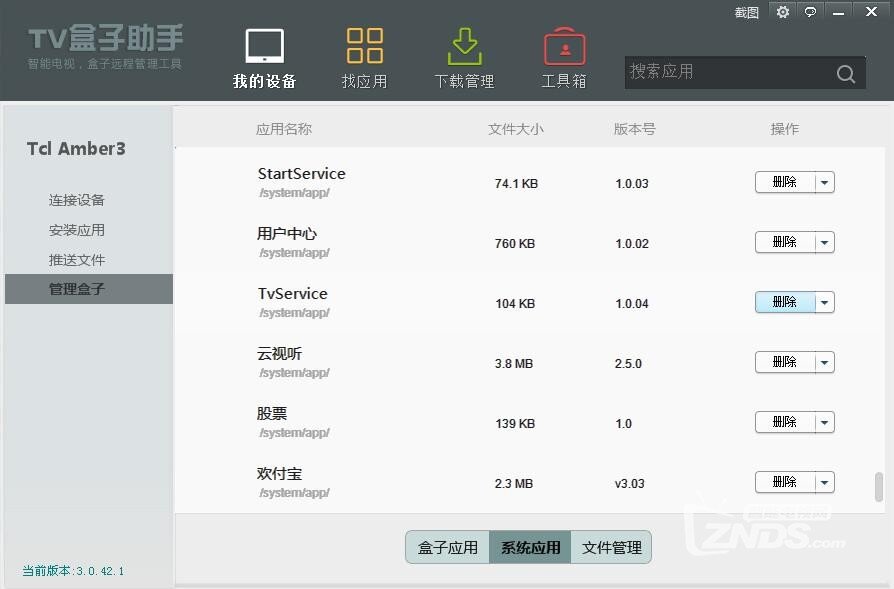
Task: Click the 139 KB file size
Action: 515,424
